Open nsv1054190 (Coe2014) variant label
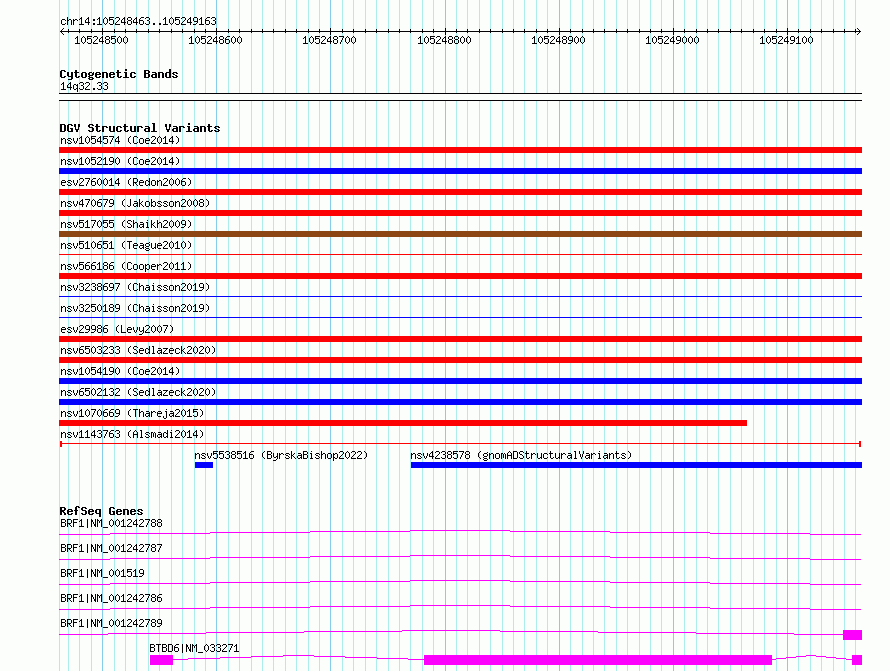The width and height of the screenshot is (890, 671). click(120, 371)
